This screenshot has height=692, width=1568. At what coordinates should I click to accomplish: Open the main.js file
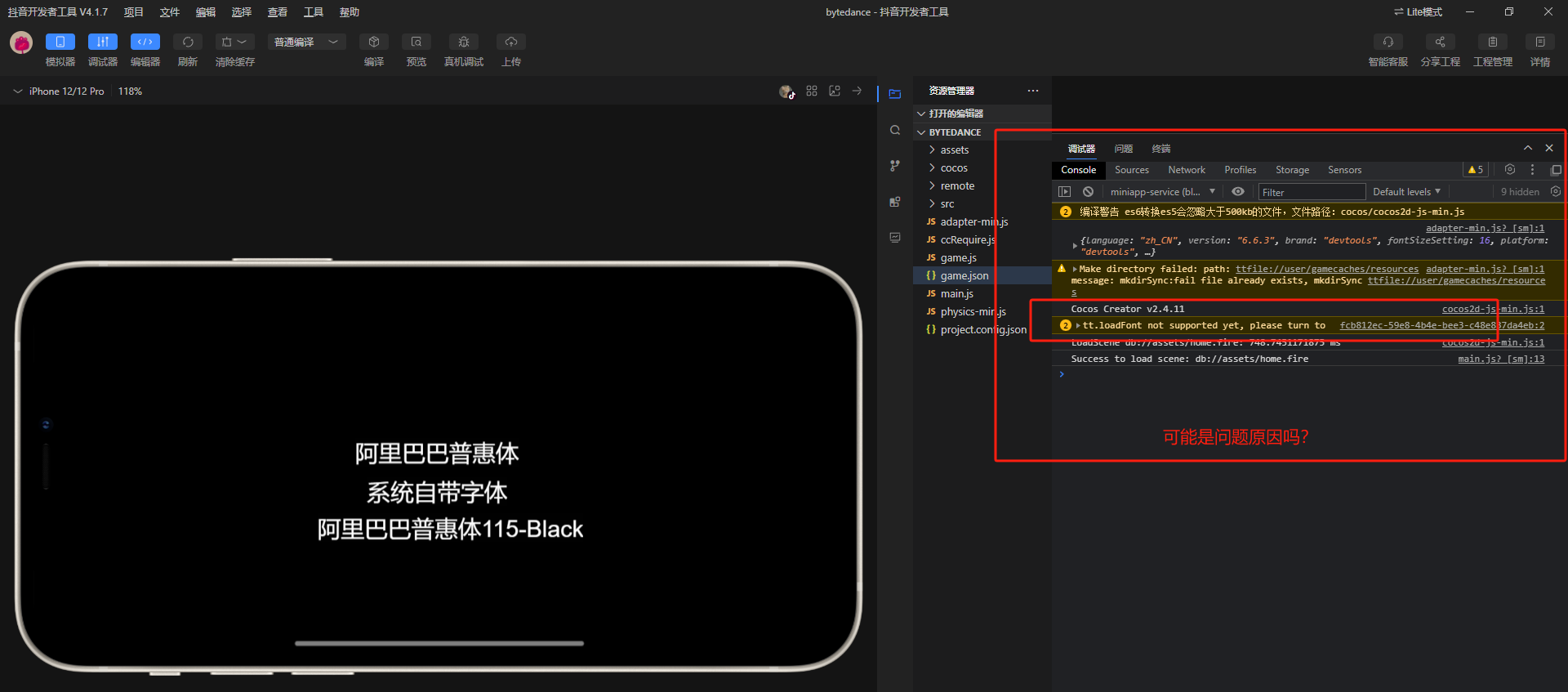982,294
